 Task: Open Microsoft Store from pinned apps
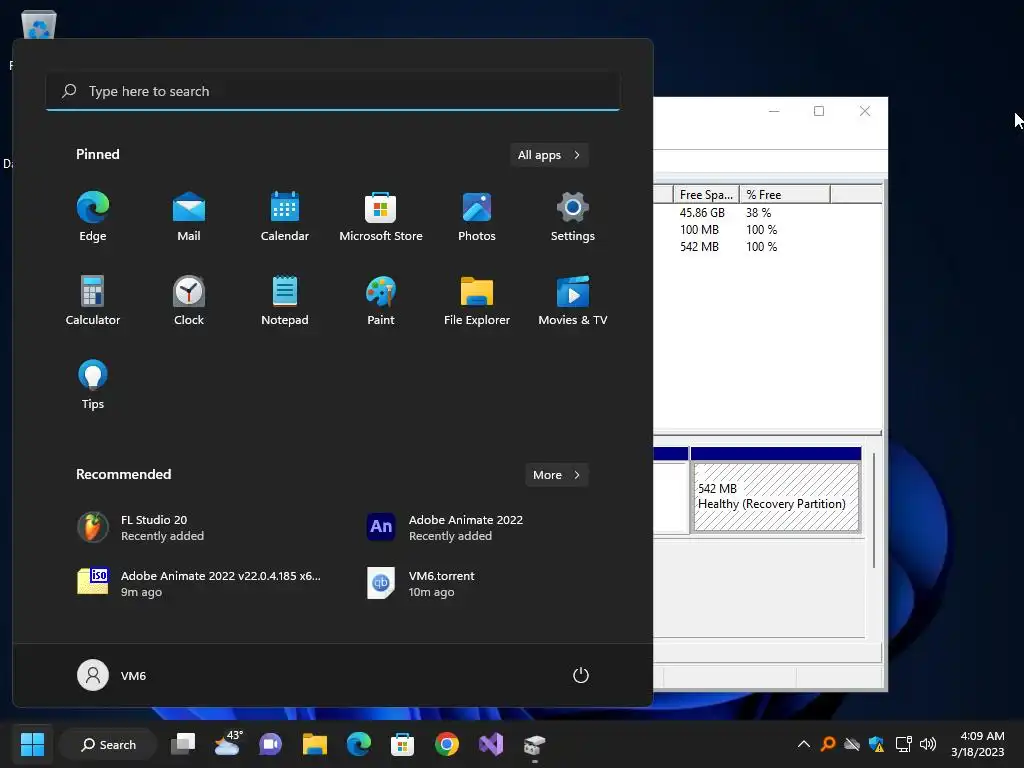point(381,217)
